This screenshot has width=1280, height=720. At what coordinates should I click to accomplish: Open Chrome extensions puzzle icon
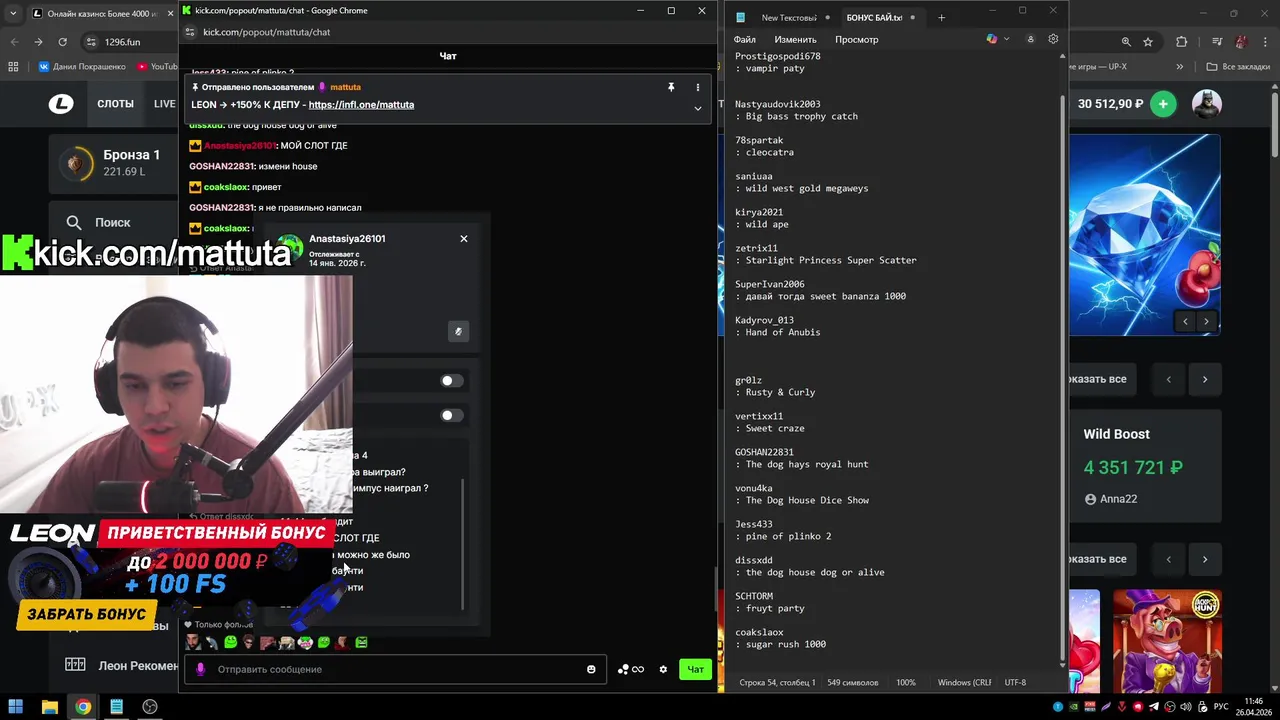pos(1181,42)
